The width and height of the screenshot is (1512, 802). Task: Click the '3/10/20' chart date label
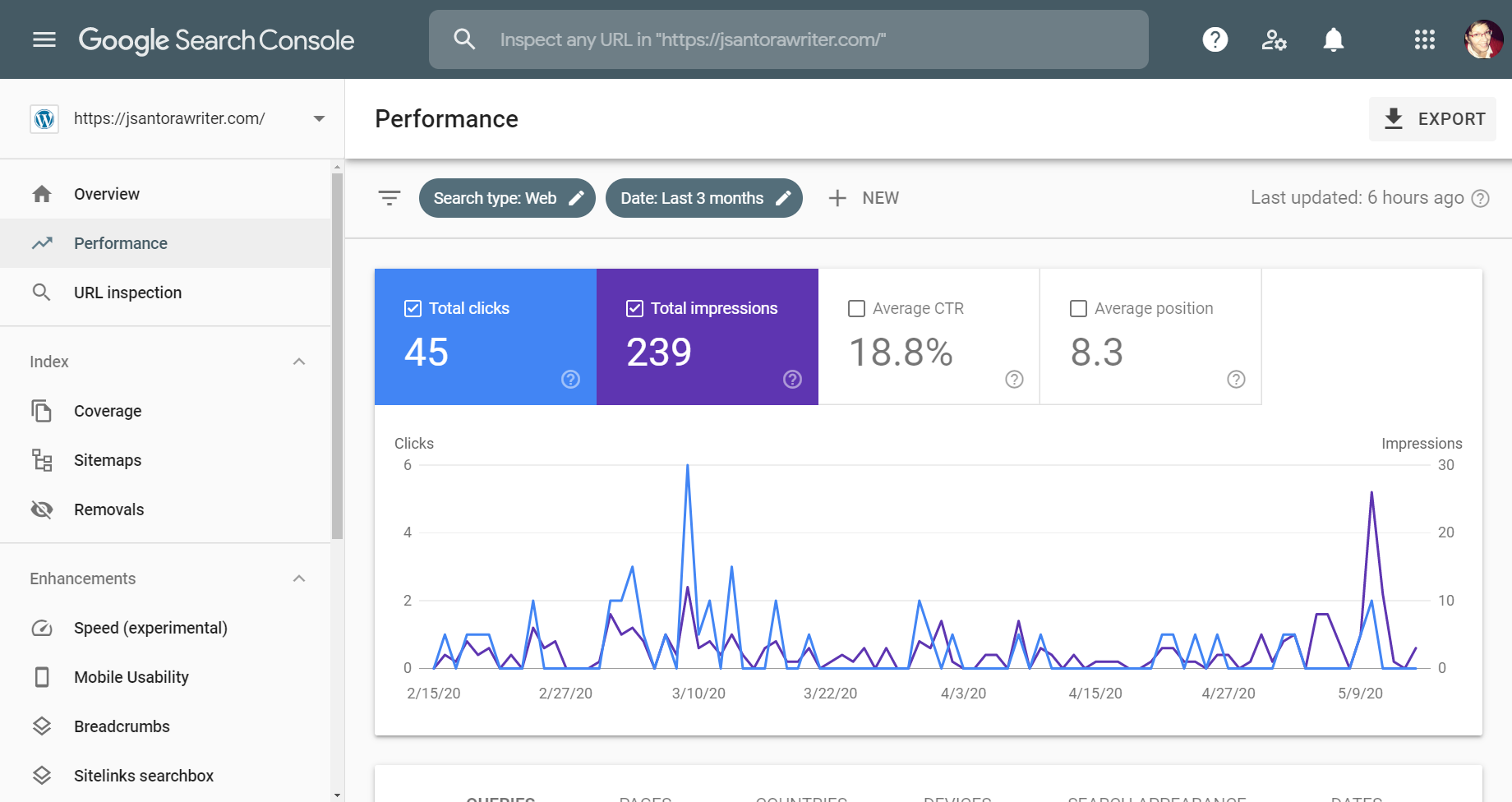pos(698,694)
